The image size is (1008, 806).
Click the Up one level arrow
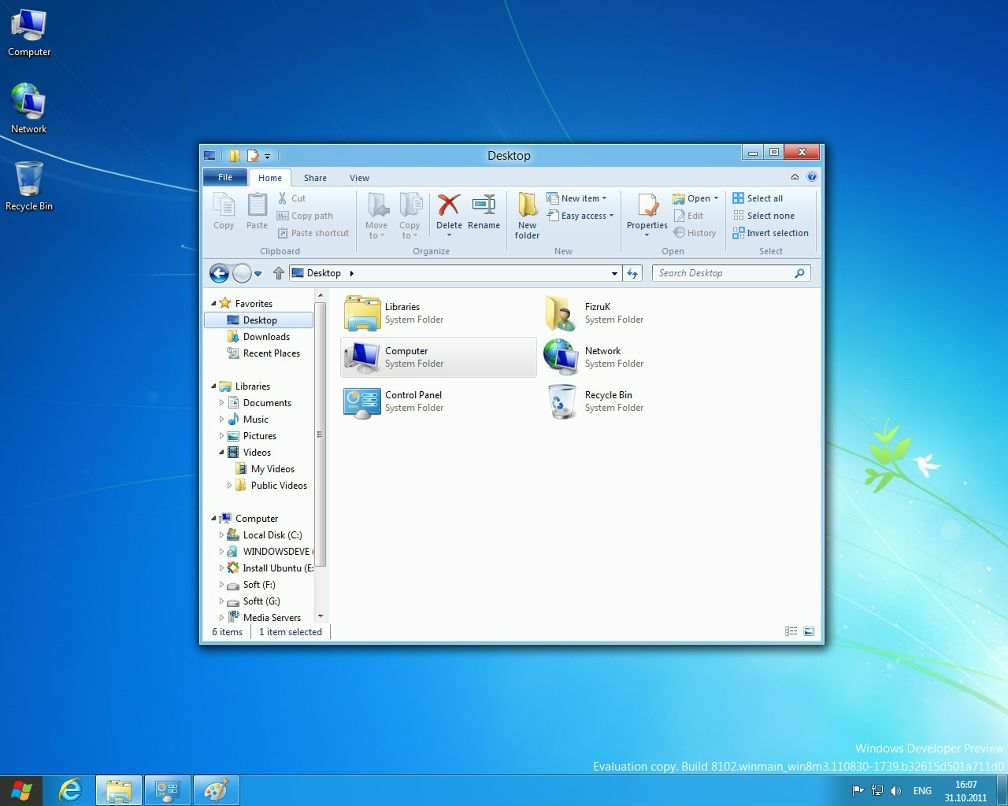pyautogui.click(x=279, y=273)
